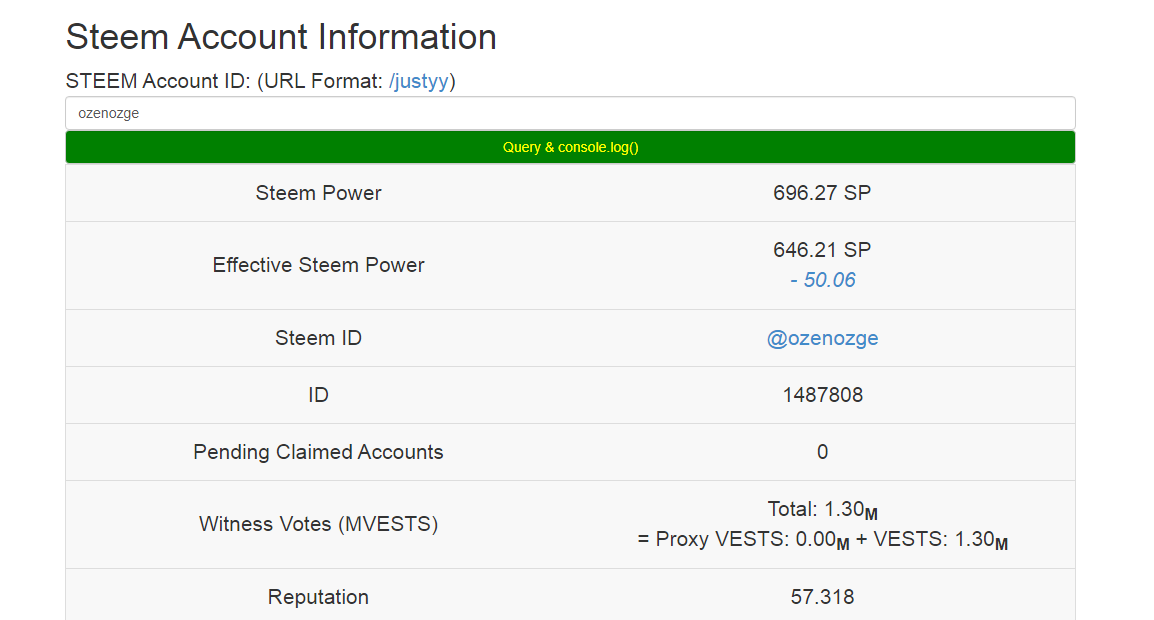
Task: Click the Proxy VESTS breakdown line
Action: pyautogui.click(x=822, y=539)
